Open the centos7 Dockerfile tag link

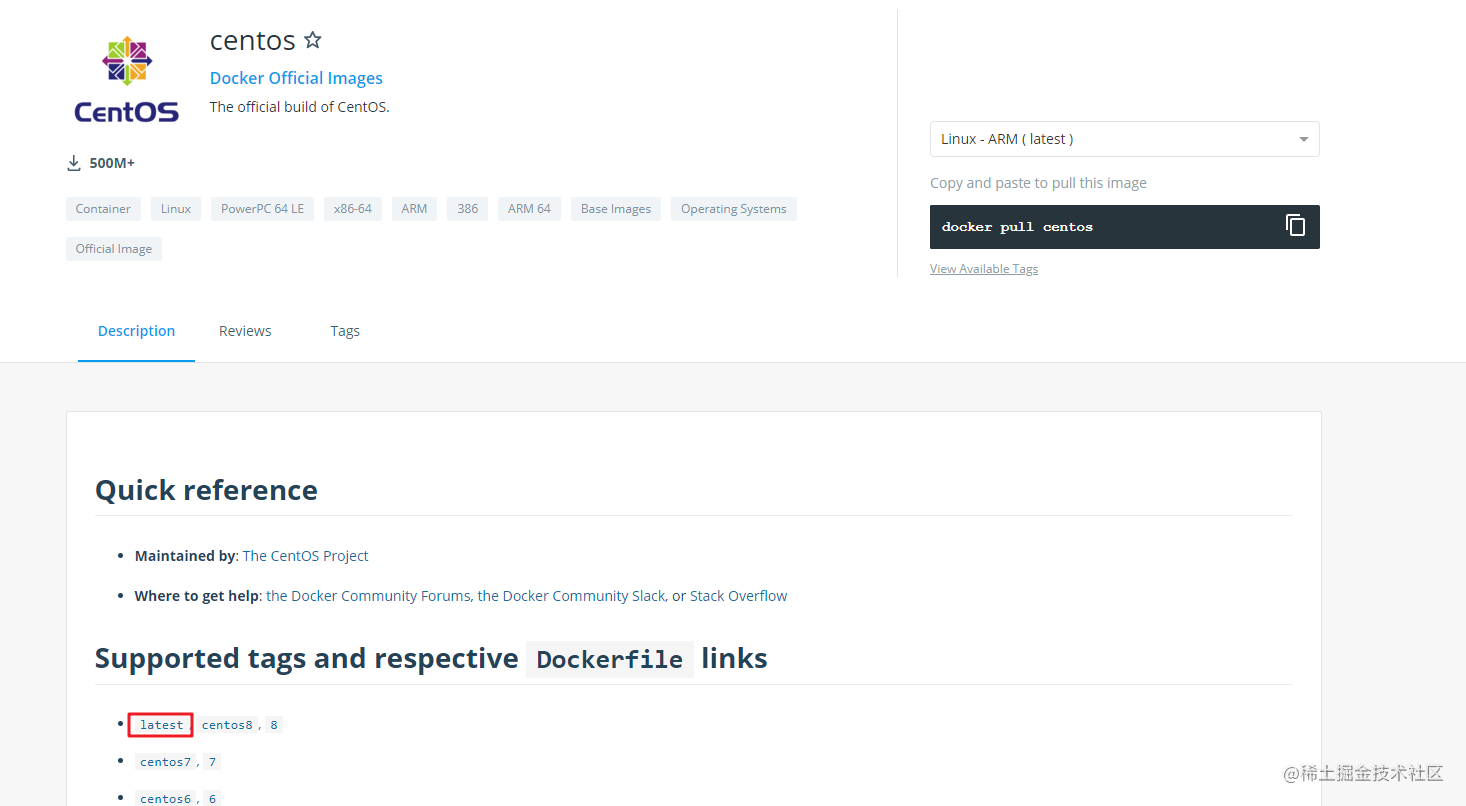(x=166, y=762)
